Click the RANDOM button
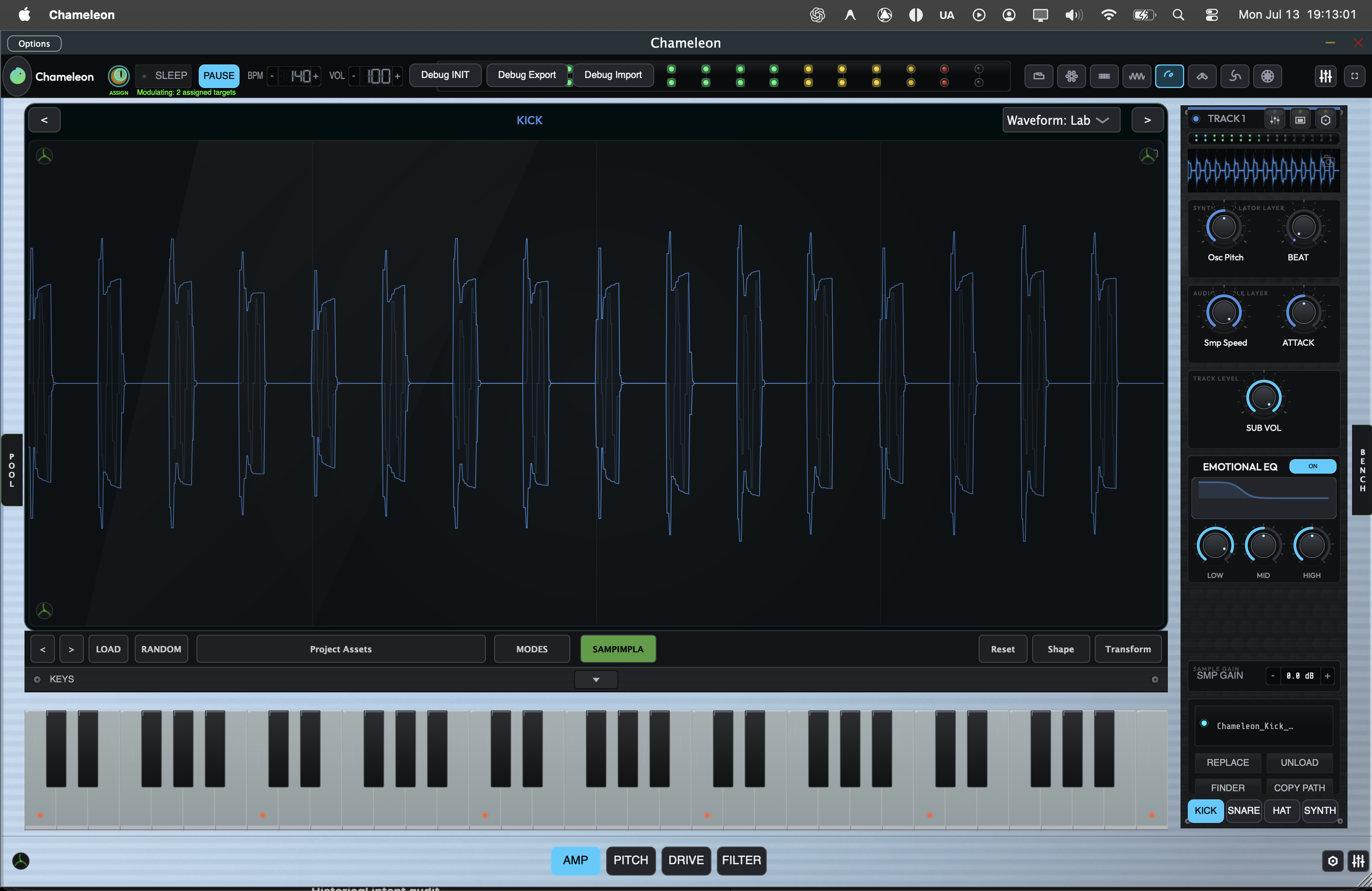The width and height of the screenshot is (1372, 891). [x=161, y=649]
